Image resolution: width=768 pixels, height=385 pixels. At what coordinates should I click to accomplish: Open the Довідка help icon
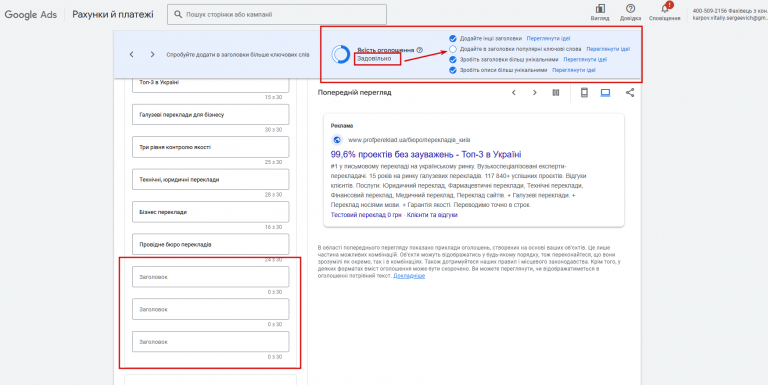tap(630, 9)
